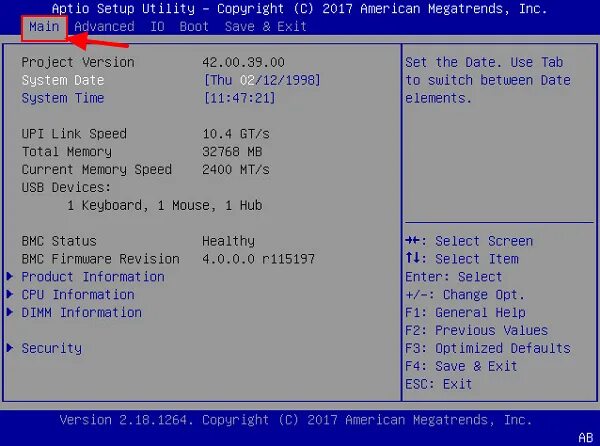This screenshot has width=600, height=446.
Task: Expand the DIMM Information arrow
Action: [10, 312]
